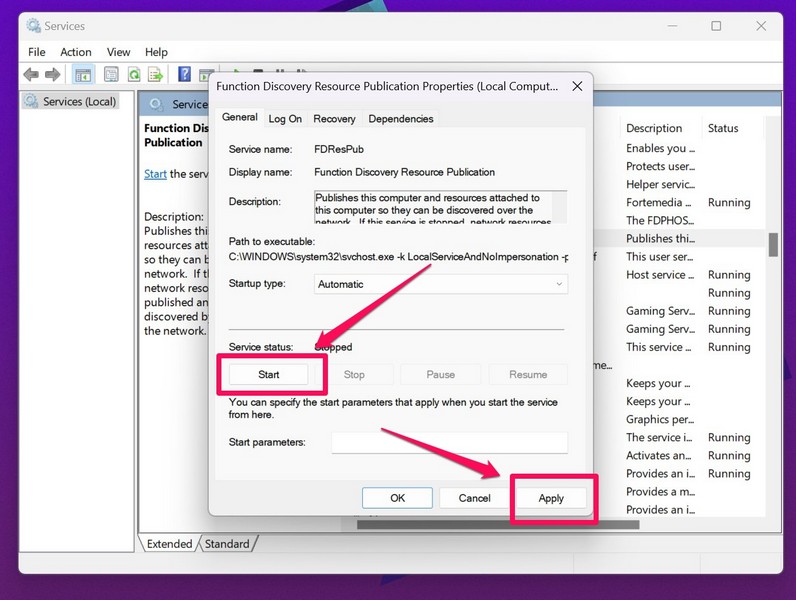Image resolution: width=796 pixels, height=600 pixels.
Task: Focus the Start parameters text field
Action: click(449, 442)
